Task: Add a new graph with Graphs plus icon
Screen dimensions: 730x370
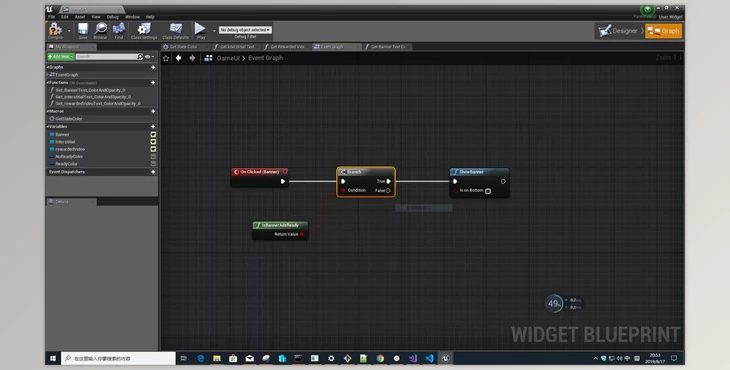Action: 153,67
